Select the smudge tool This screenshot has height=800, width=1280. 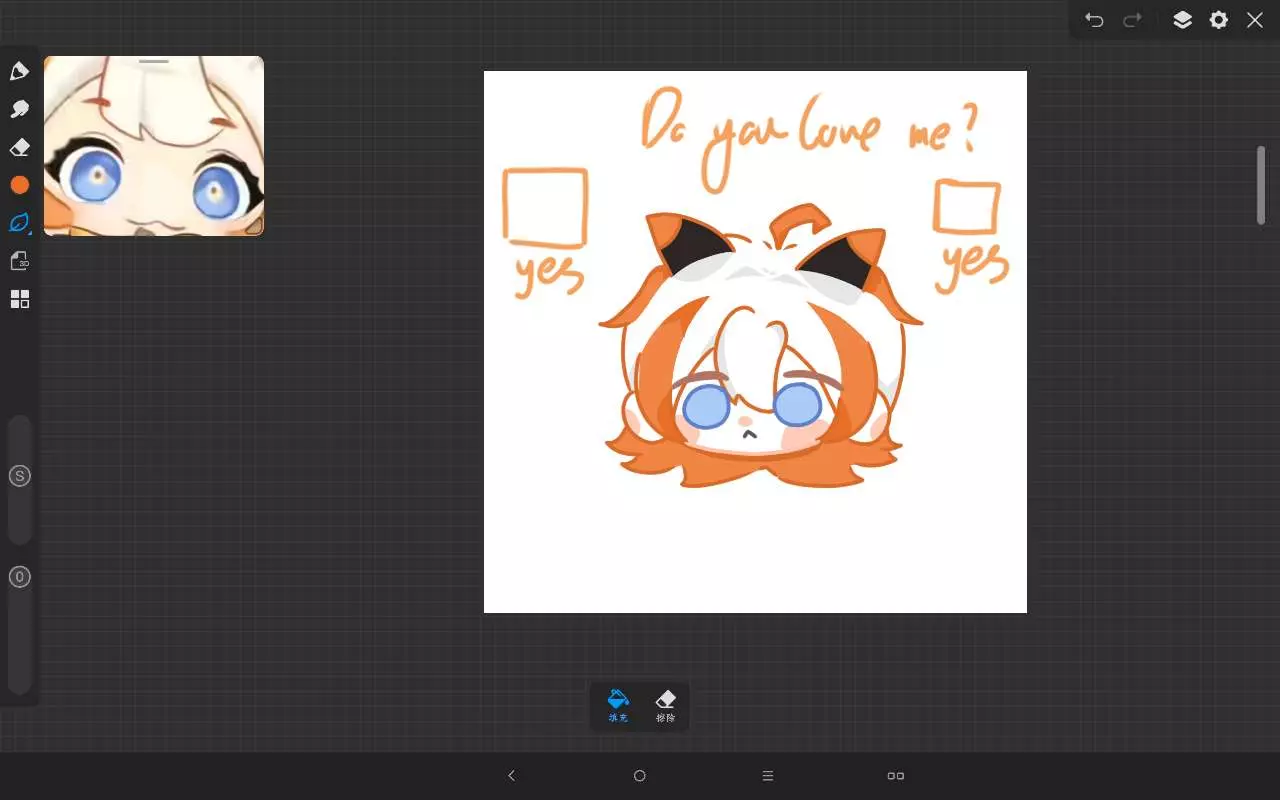19,109
